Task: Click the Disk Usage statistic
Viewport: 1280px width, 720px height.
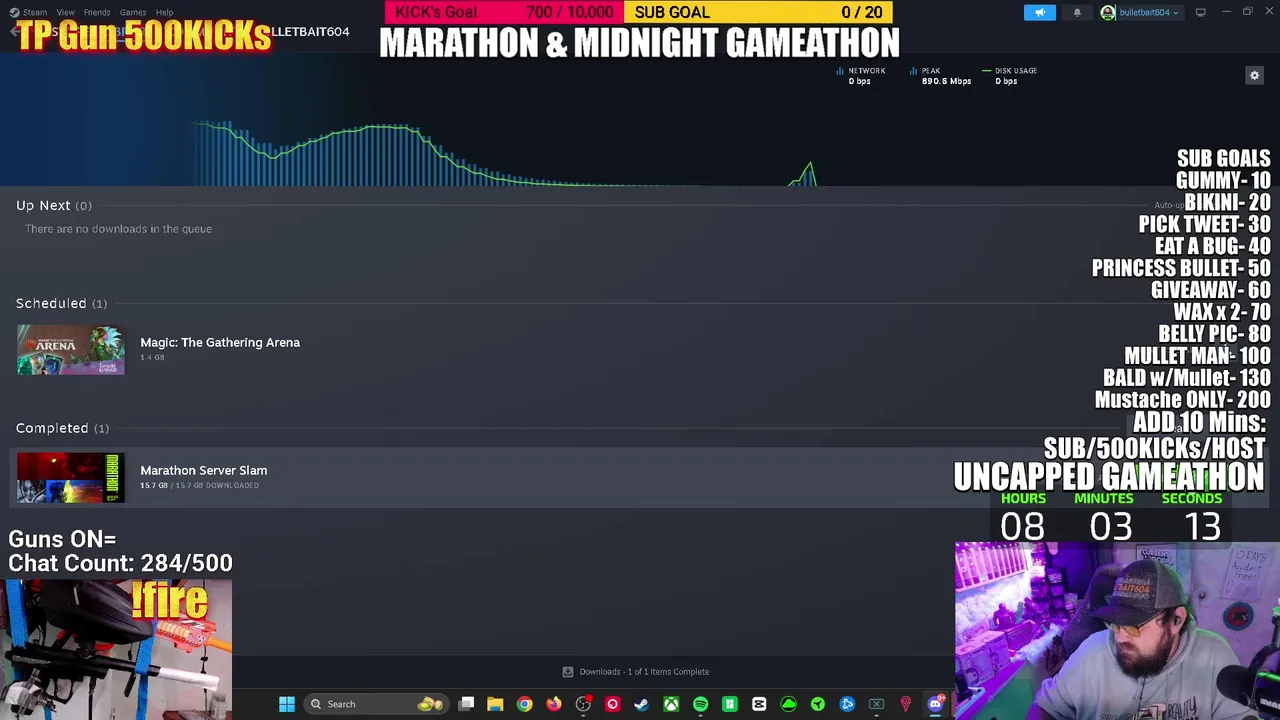Action: tap(1010, 76)
